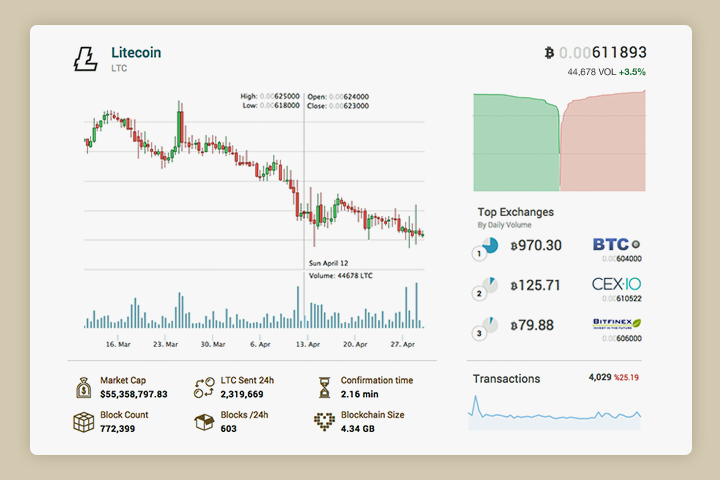The image size is (720, 480).
Task: Click the Block Count crate icon
Action: 84,421
